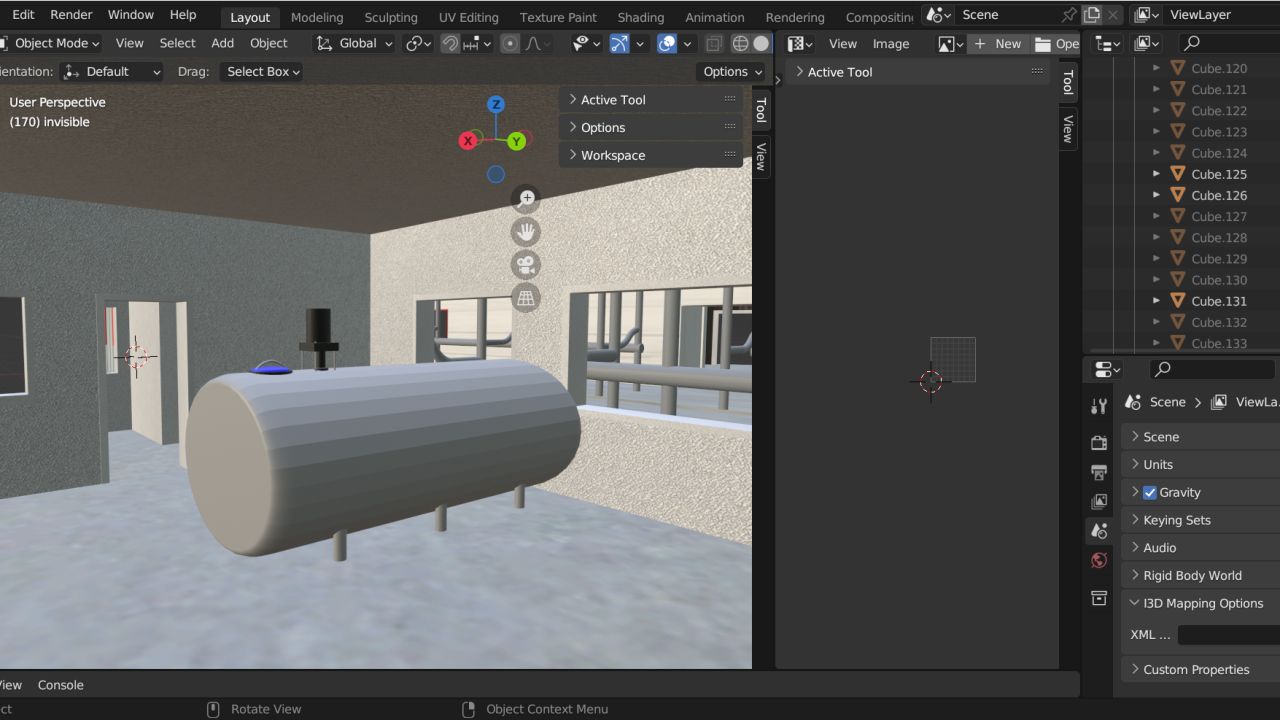Click the Cube.125 mesh icon
The width and height of the screenshot is (1280, 720).
1177,174
